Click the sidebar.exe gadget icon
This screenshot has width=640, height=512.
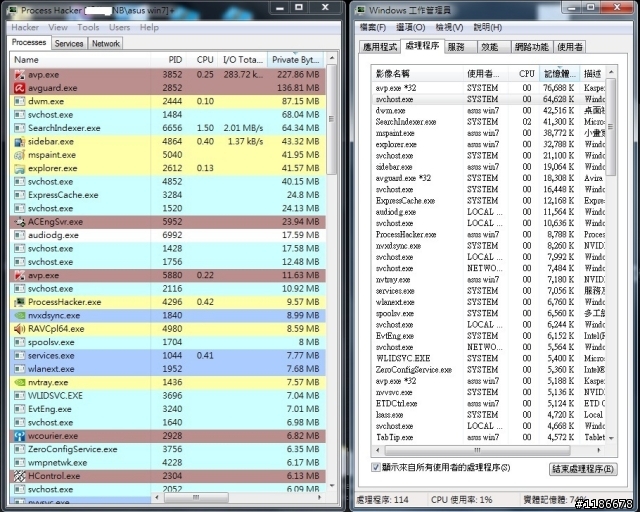pyautogui.click(x=19, y=142)
